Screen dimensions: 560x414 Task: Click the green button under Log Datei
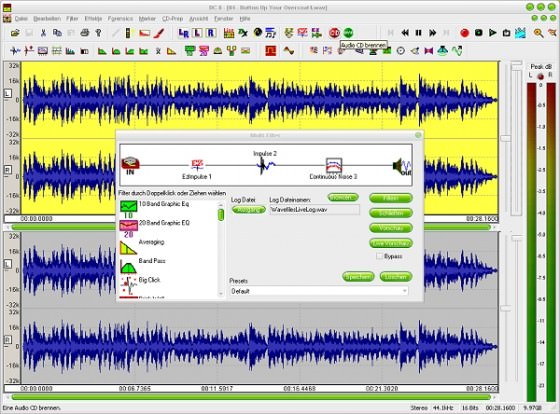[249, 210]
